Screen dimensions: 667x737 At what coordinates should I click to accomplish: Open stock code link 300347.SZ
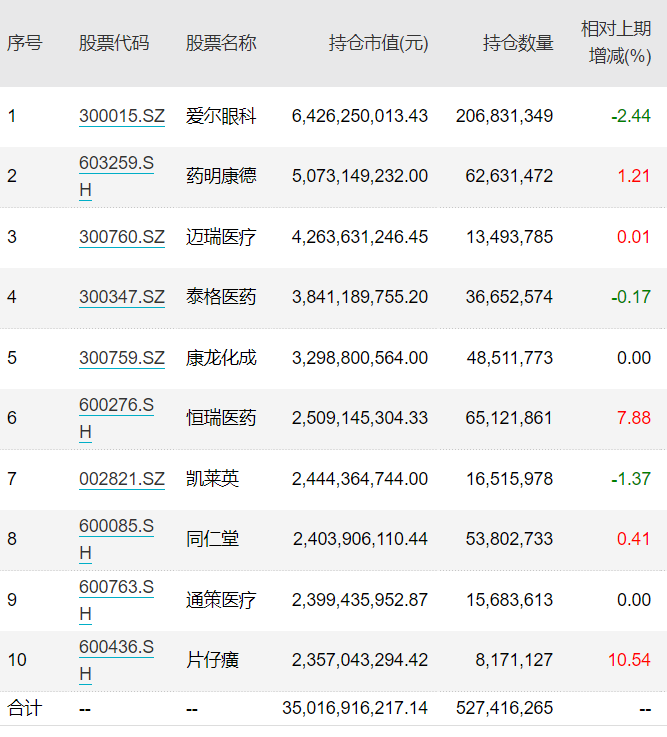point(122,297)
